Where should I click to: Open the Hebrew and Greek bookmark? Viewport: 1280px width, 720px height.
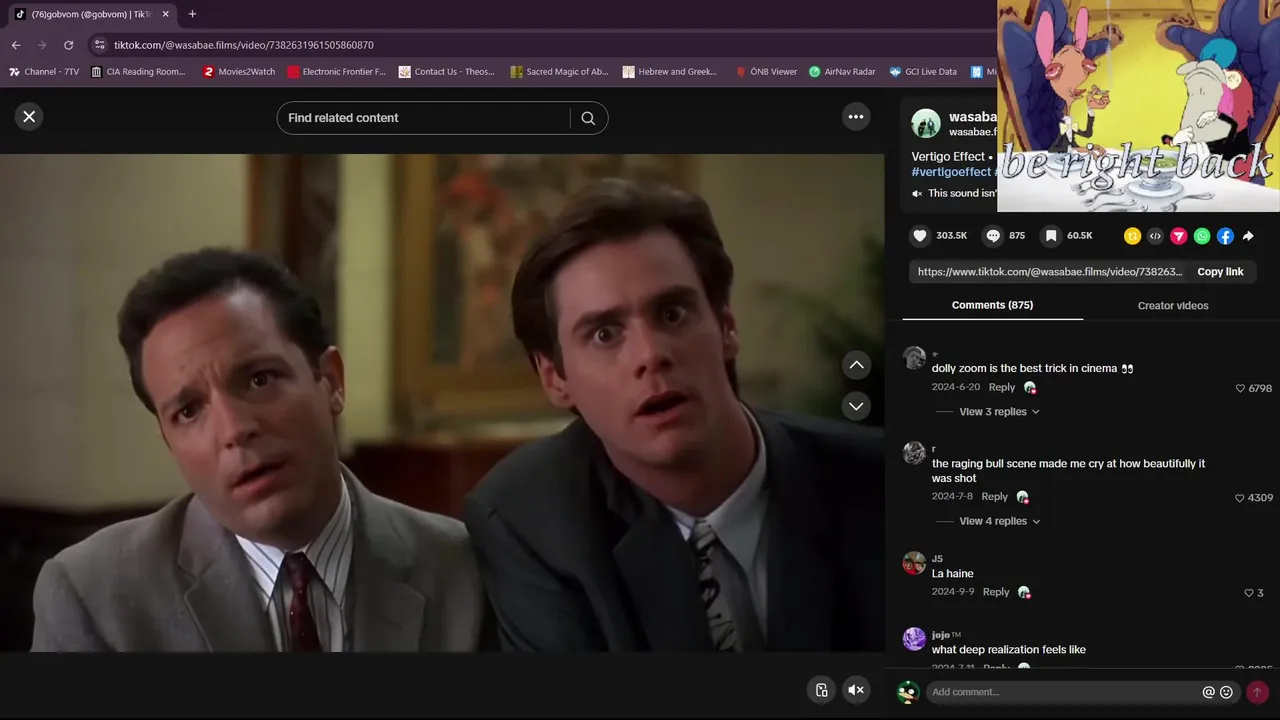click(x=670, y=72)
